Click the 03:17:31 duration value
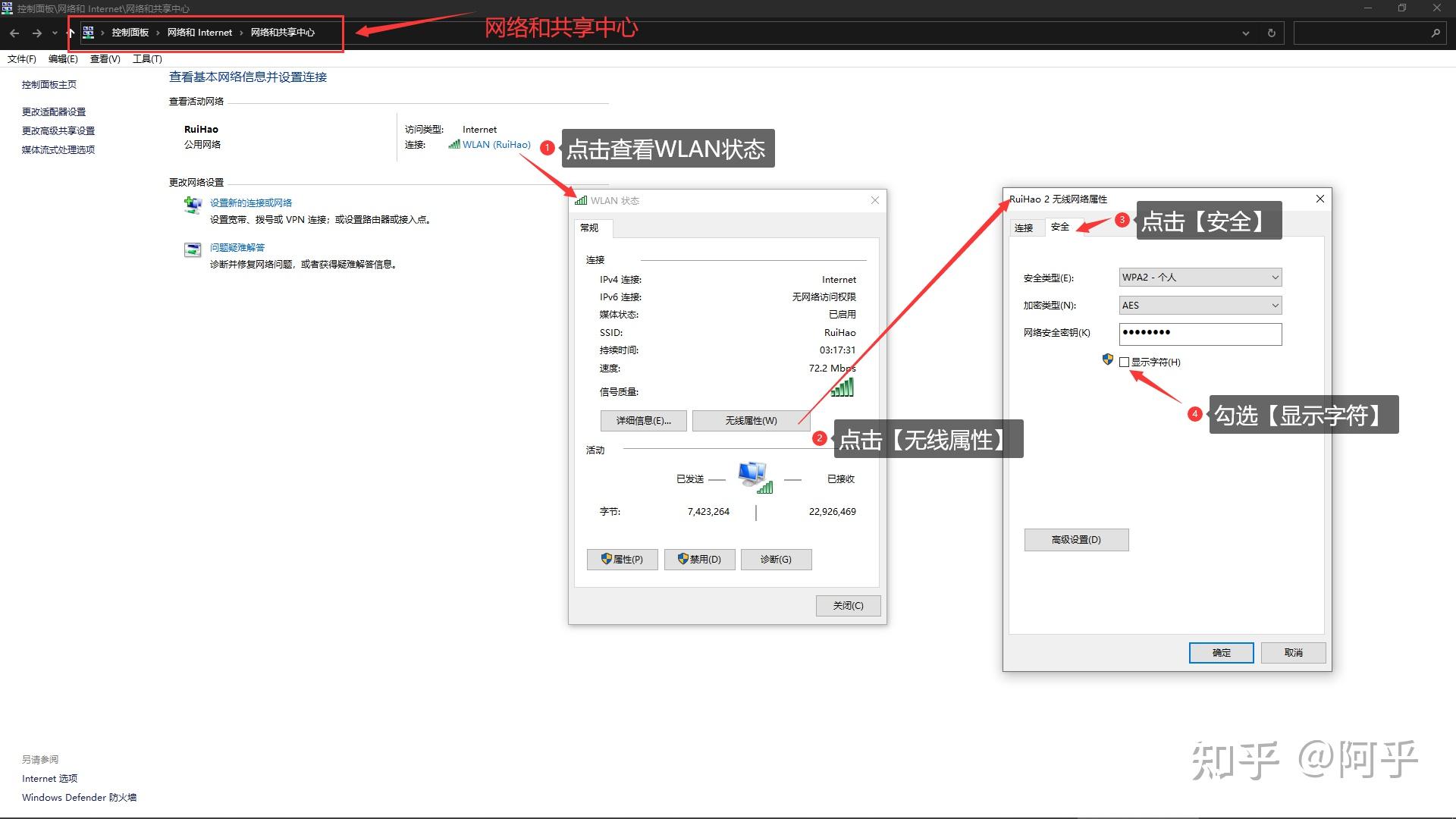Viewport: 1456px width, 819px height. point(837,350)
